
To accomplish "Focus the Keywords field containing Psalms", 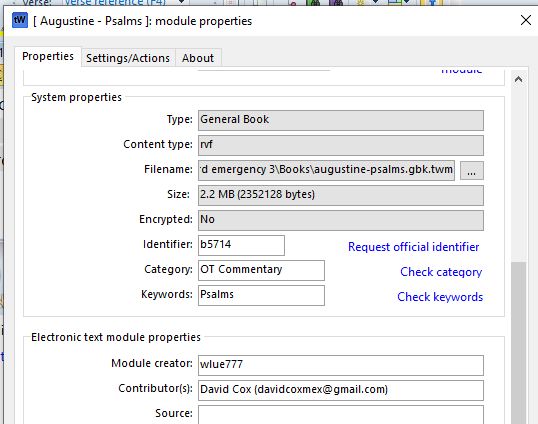I will click(x=261, y=295).
